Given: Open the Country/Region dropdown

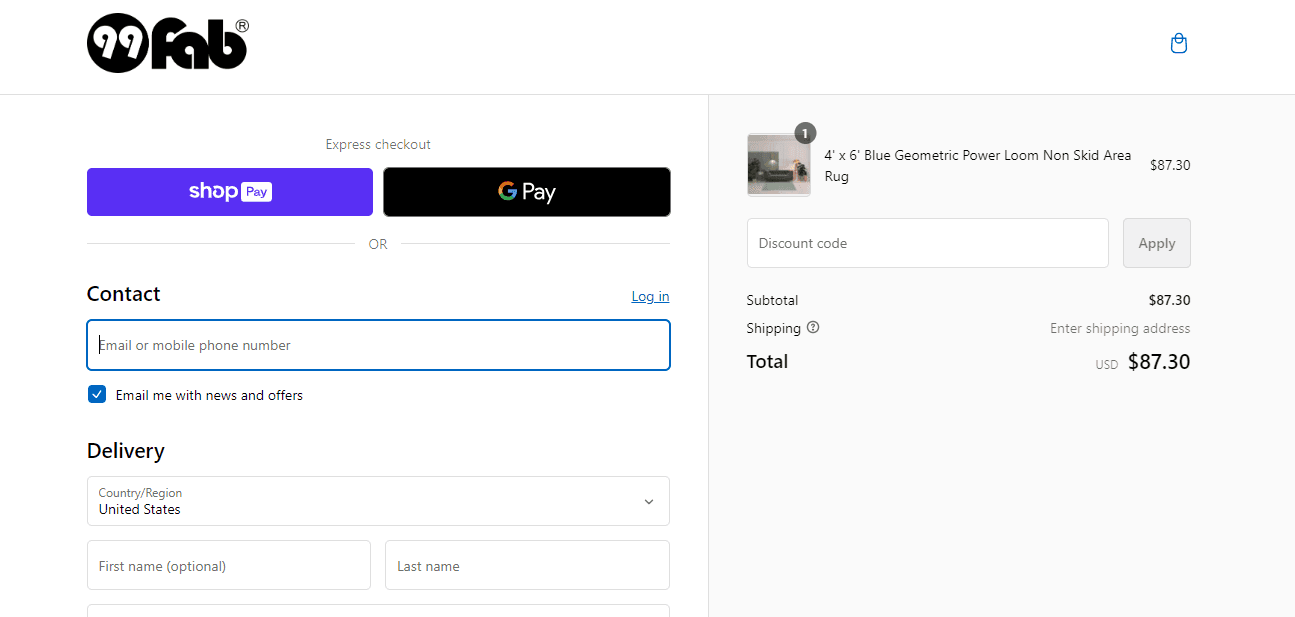Looking at the screenshot, I should tap(378, 501).
